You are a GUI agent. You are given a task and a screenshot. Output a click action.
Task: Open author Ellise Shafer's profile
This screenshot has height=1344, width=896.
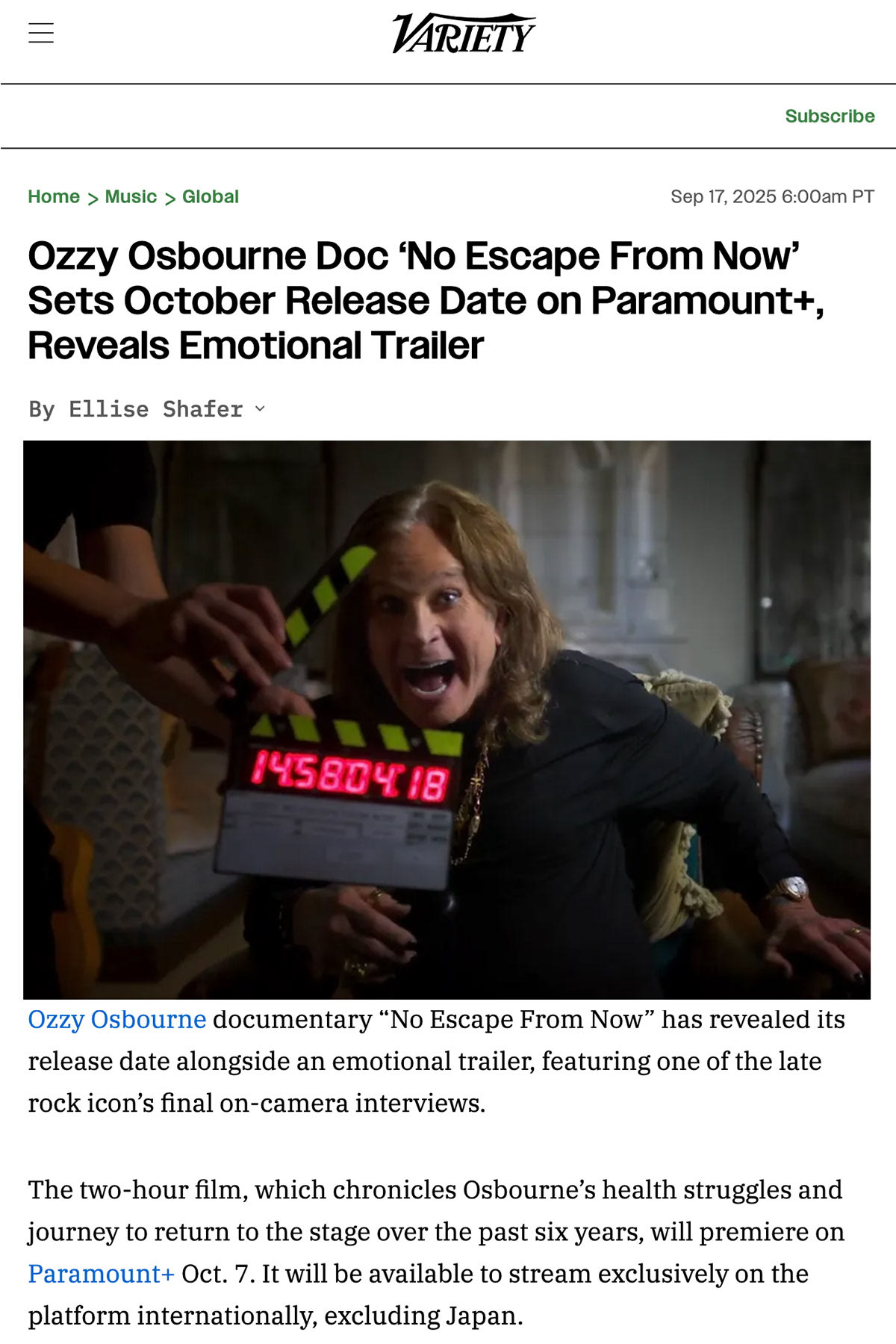tap(156, 409)
